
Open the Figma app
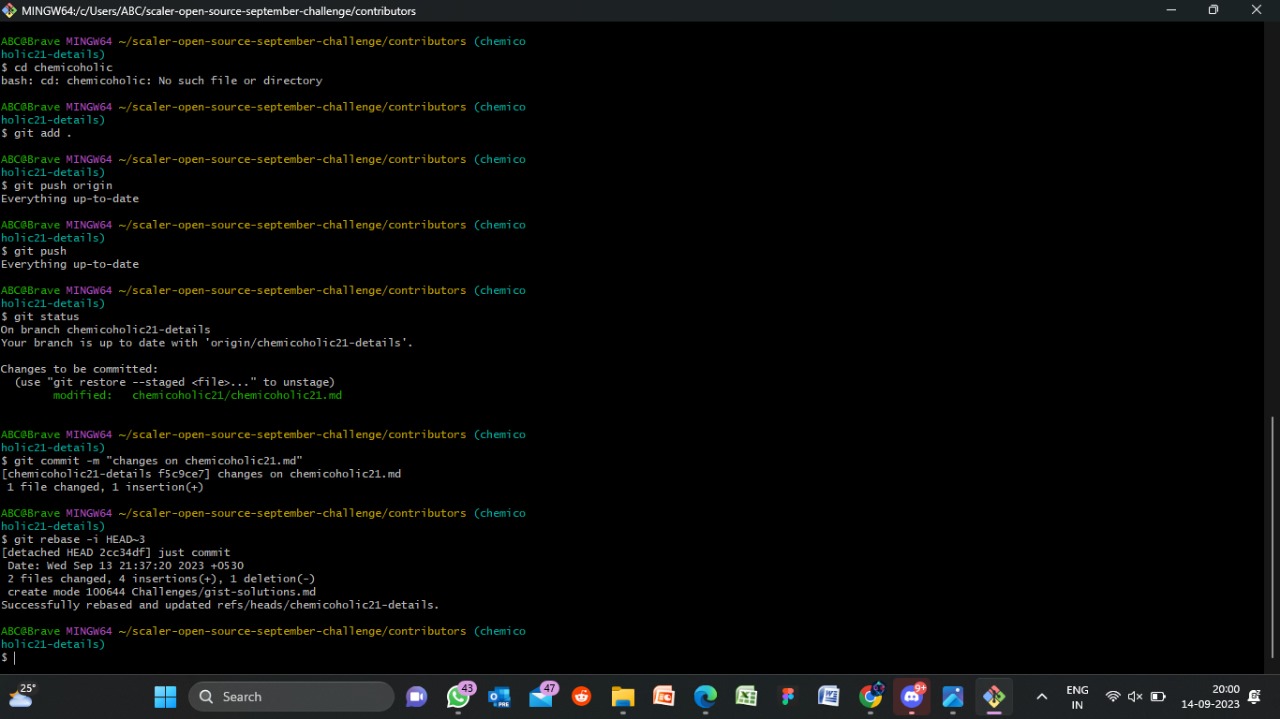(x=786, y=696)
